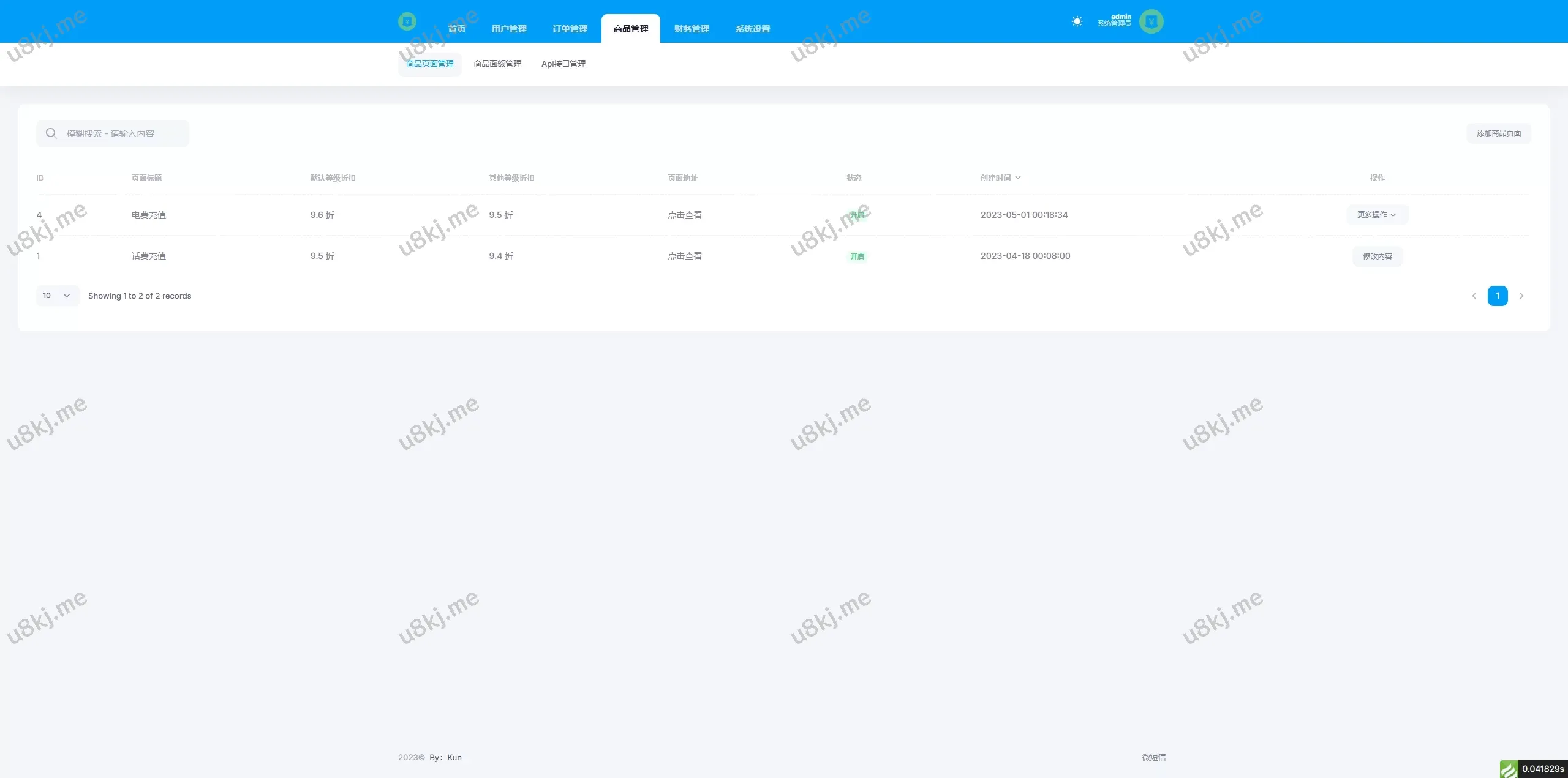This screenshot has height=778, width=1568.
Task: Open the 用户管理 nav tab
Action: (508, 29)
